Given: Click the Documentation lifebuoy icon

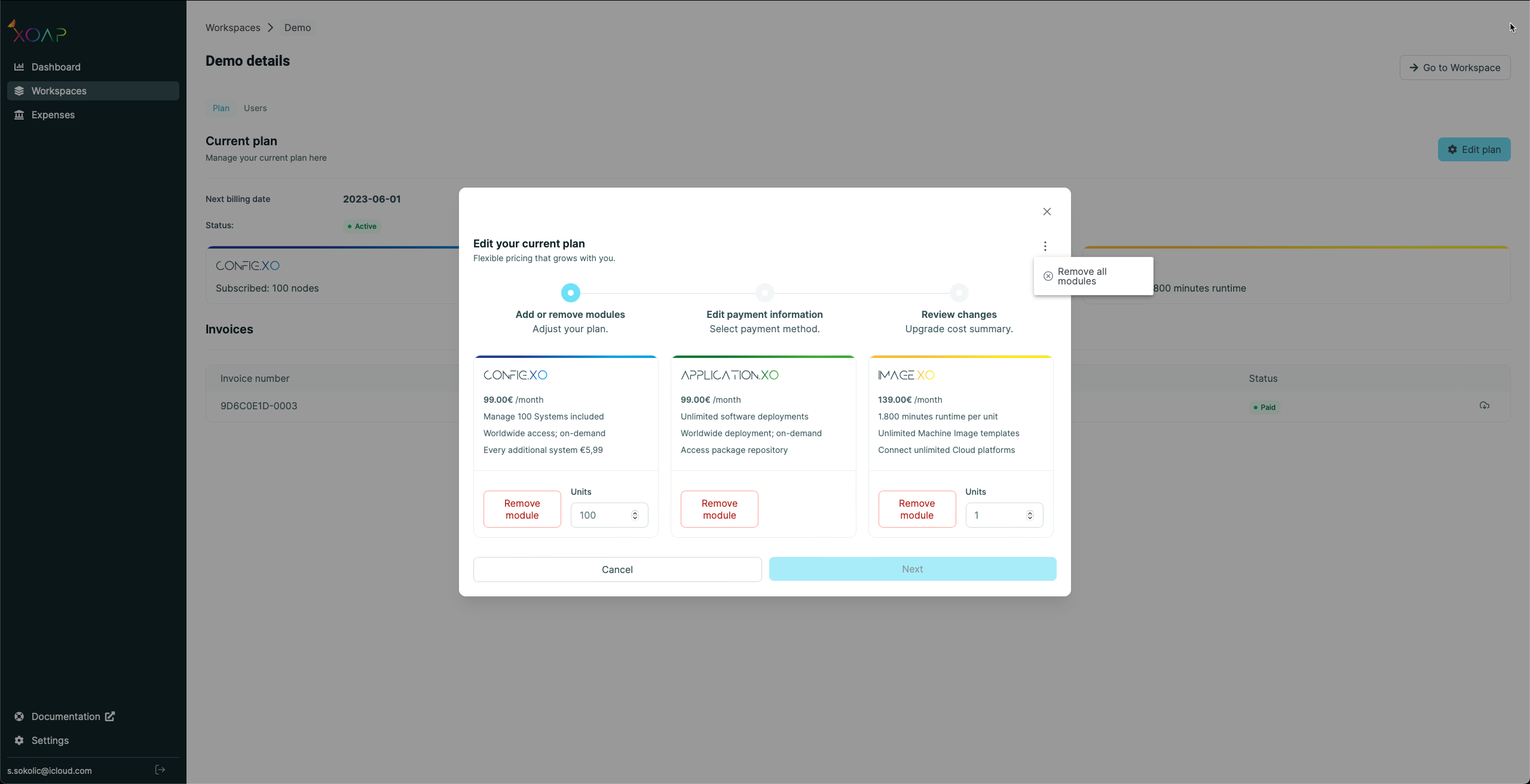Looking at the screenshot, I should click(19, 716).
